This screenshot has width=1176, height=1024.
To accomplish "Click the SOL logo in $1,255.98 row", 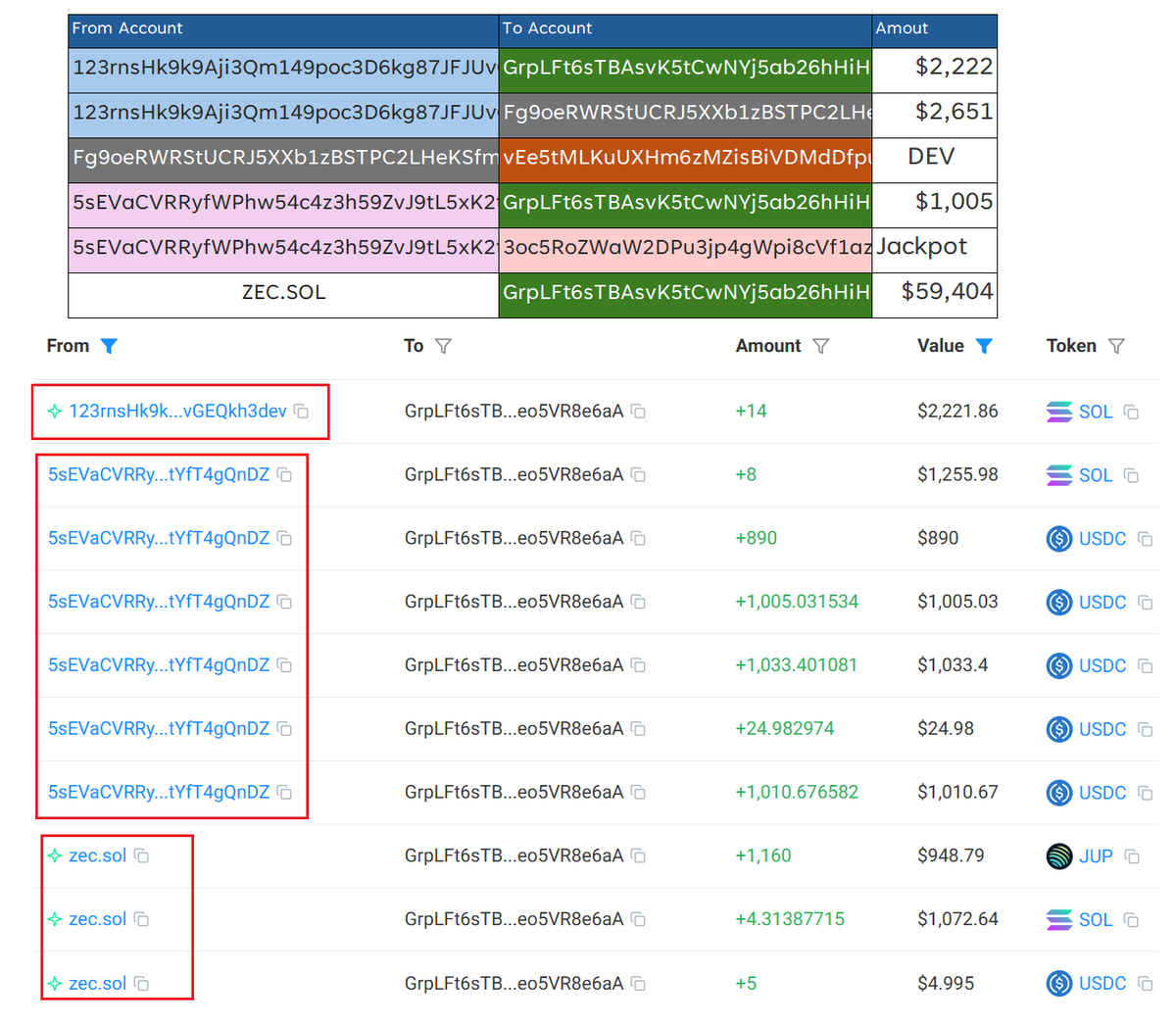I will coord(1059,475).
